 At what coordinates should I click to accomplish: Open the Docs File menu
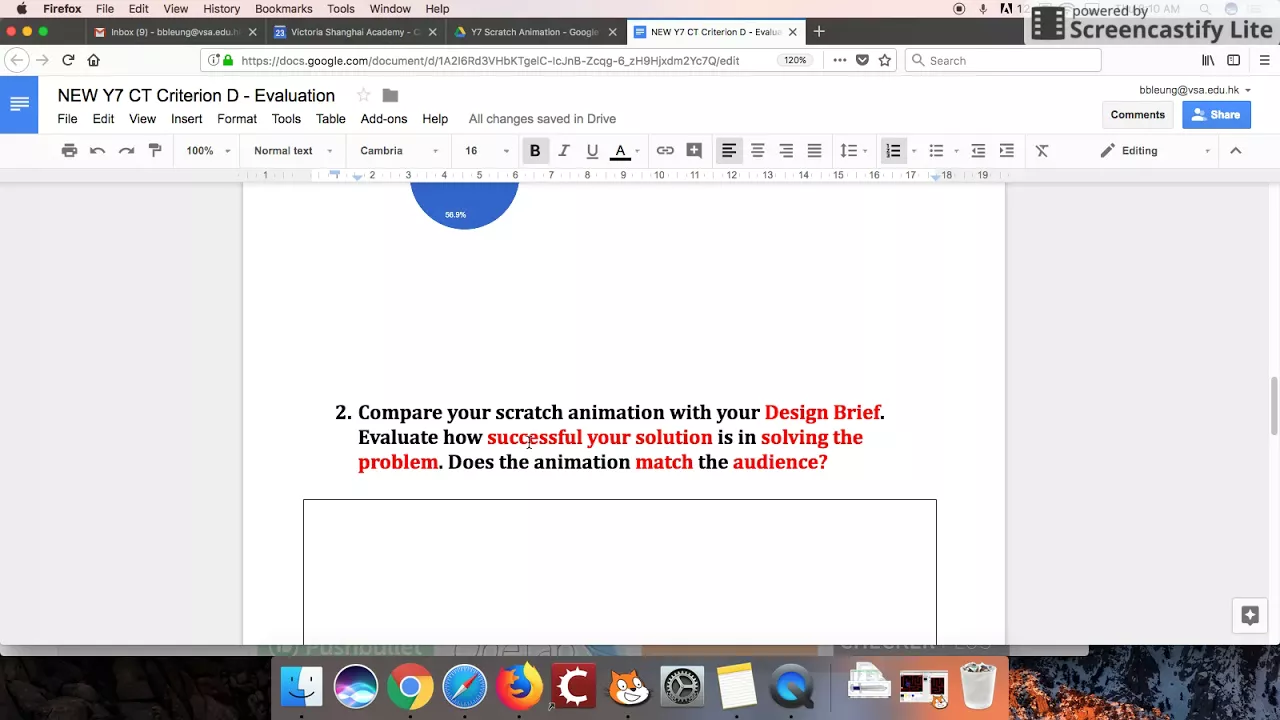click(67, 119)
